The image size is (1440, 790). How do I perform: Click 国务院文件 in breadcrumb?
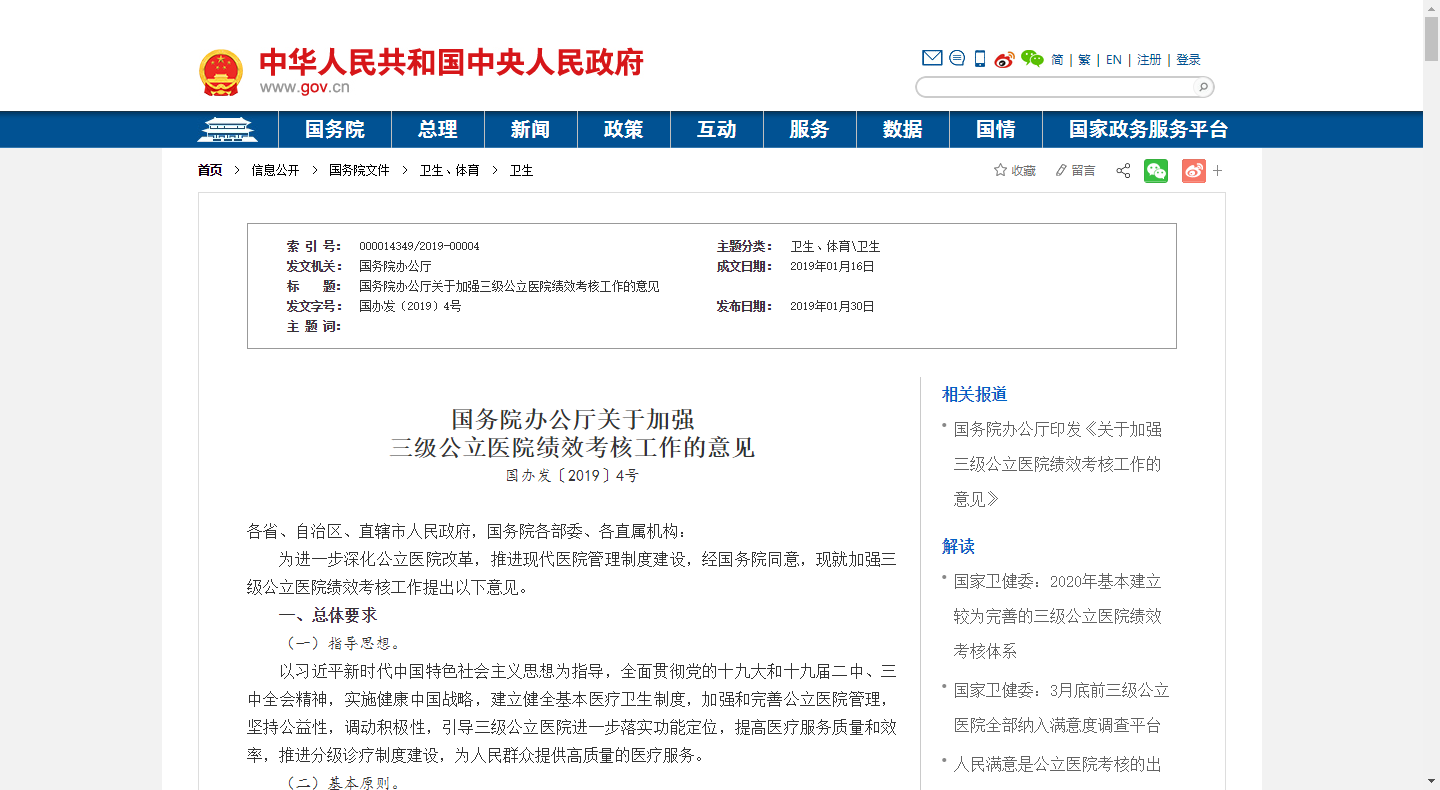point(359,171)
